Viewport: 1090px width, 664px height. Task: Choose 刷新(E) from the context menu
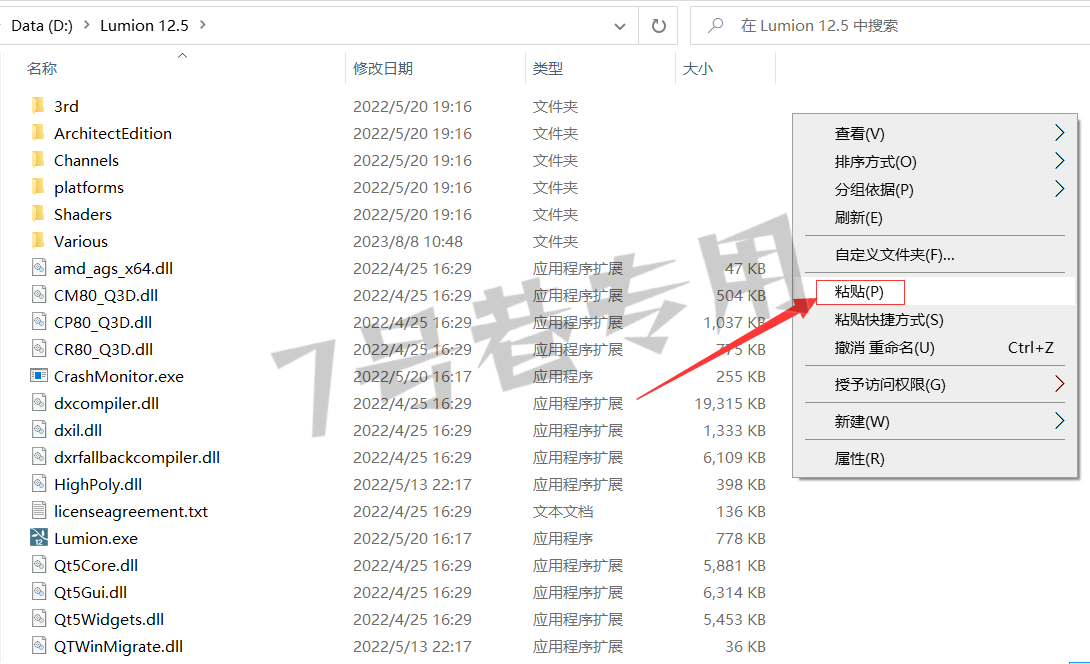[934, 218]
